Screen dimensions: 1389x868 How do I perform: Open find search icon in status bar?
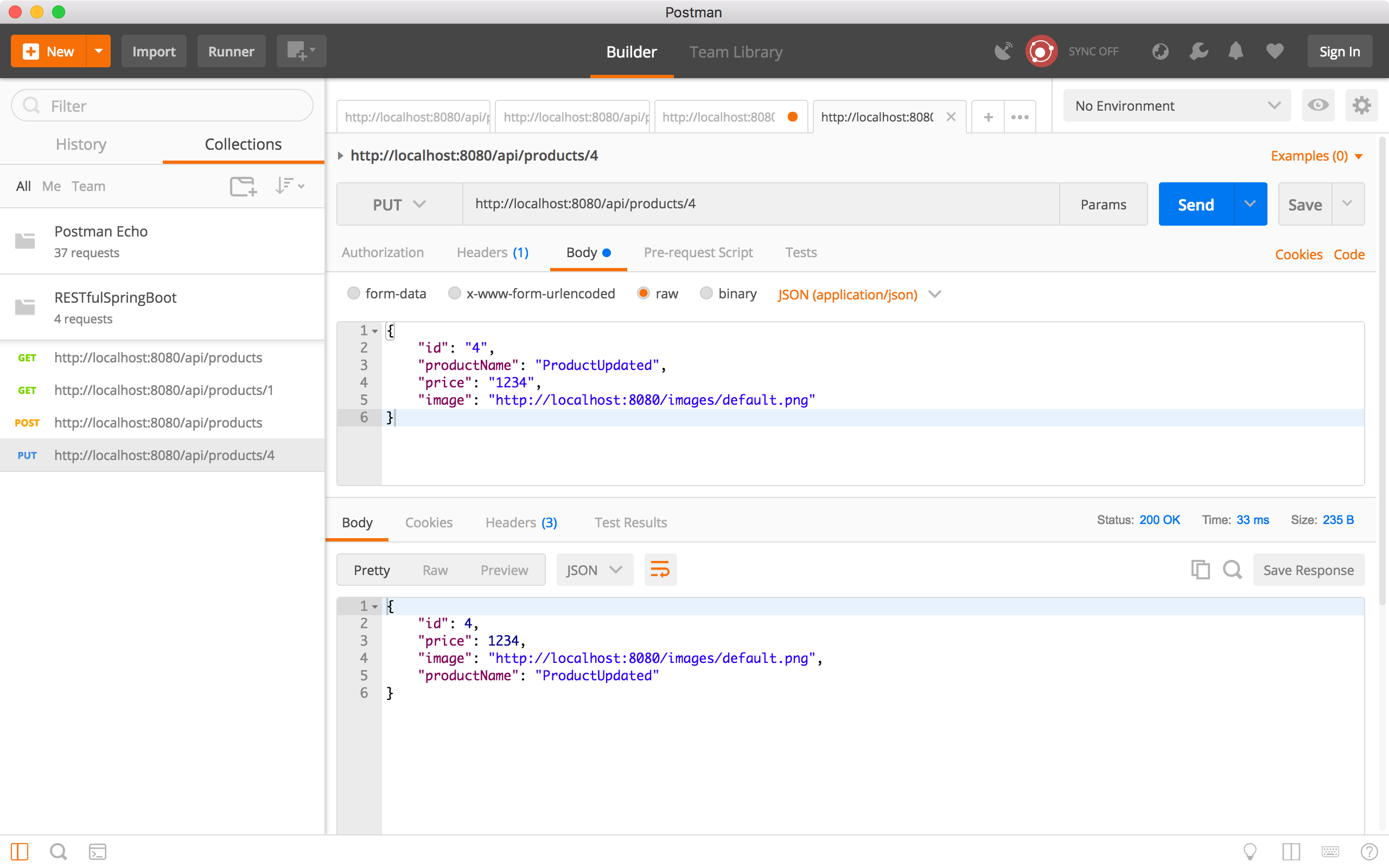click(59, 852)
